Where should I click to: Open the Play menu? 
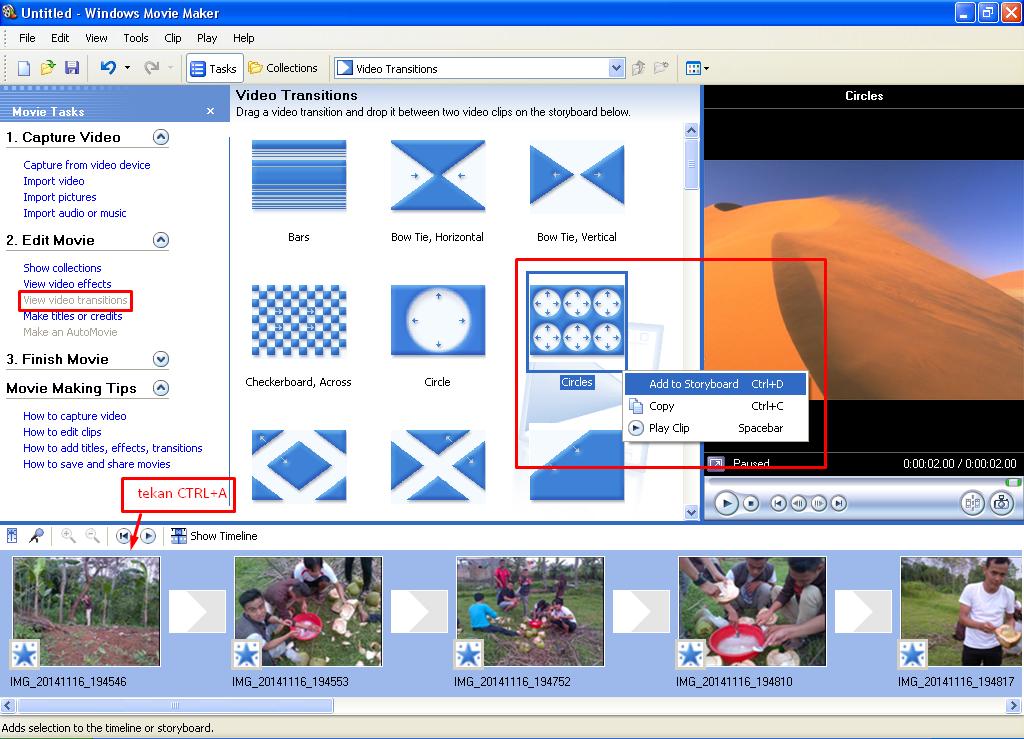click(207, 38)
